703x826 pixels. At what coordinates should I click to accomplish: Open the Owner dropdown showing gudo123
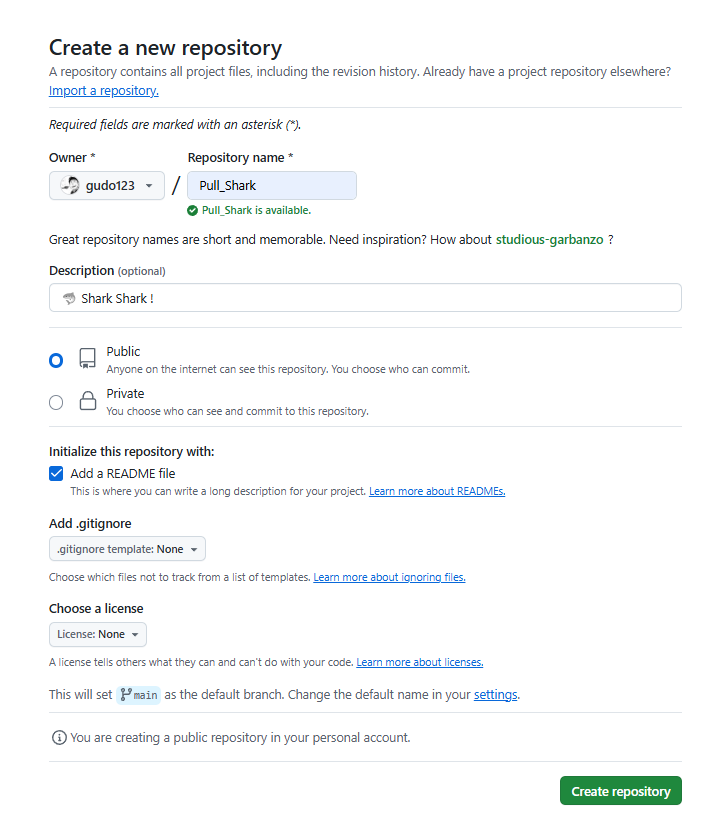[x=107, y=186]
